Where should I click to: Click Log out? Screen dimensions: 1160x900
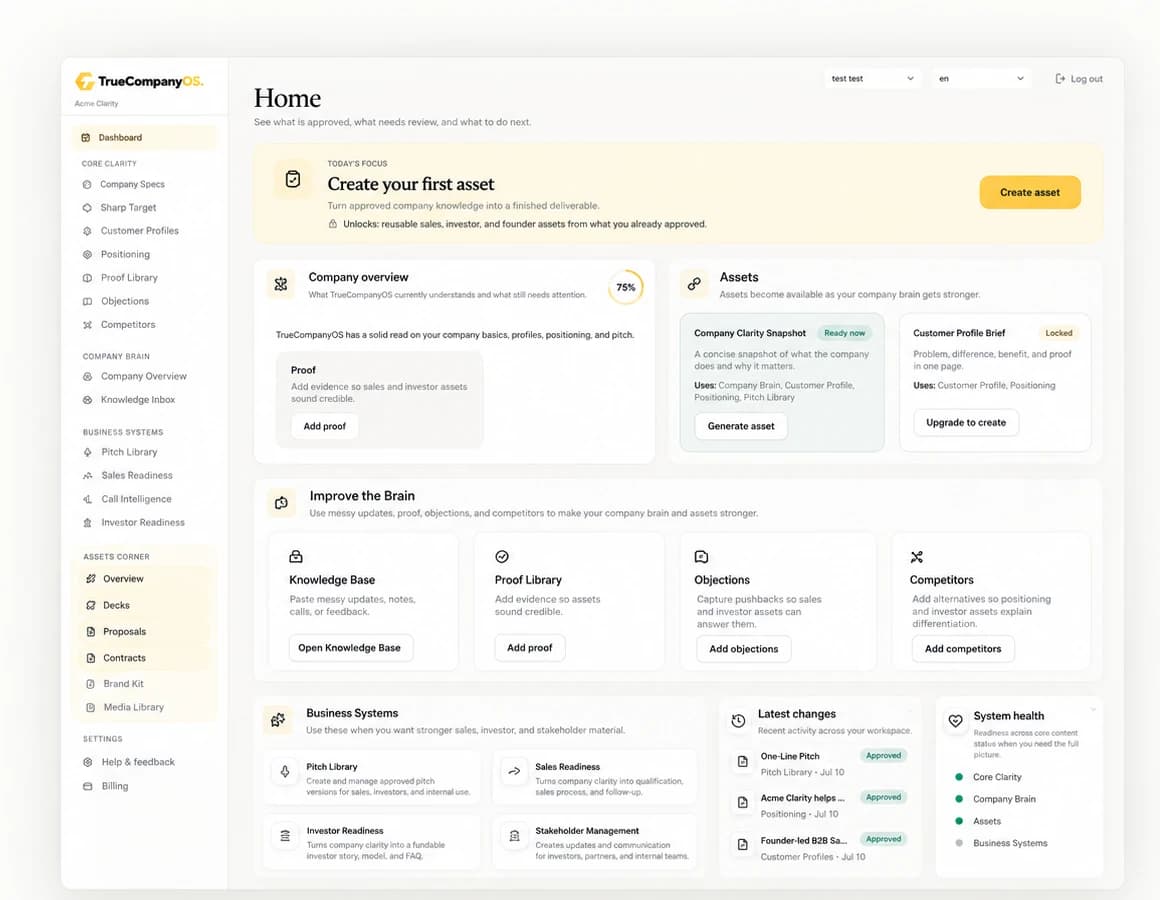[1079, 78]
